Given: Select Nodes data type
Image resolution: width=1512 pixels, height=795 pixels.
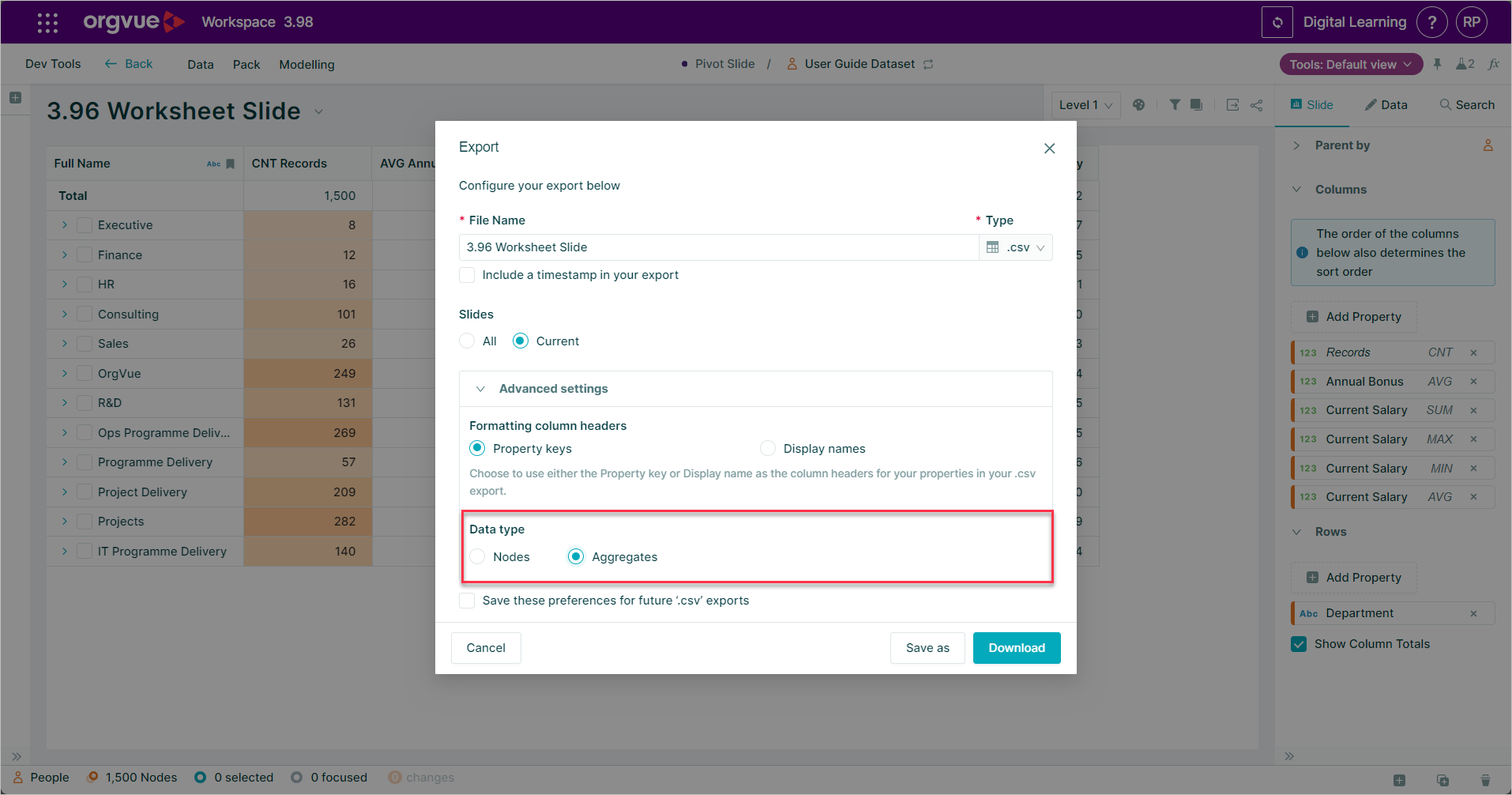Looking at the screenshot, I should click(x=477, y=556).
